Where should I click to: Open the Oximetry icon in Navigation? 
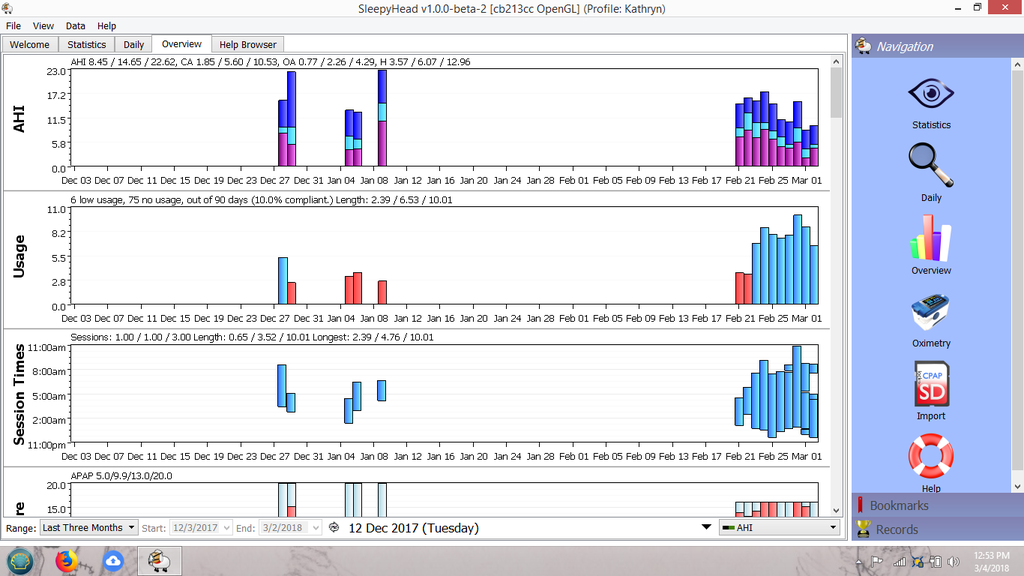[x=931, y=312]
